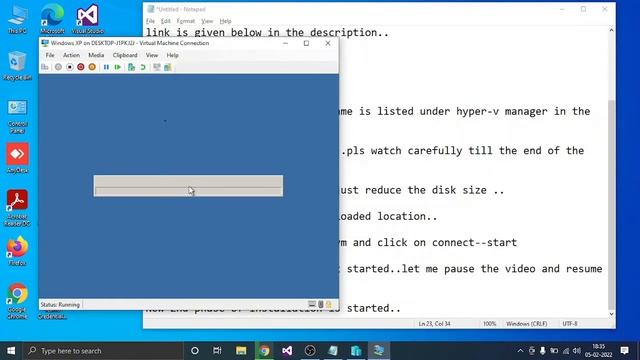
Task: Open the notification center icon
Action: 624,351
